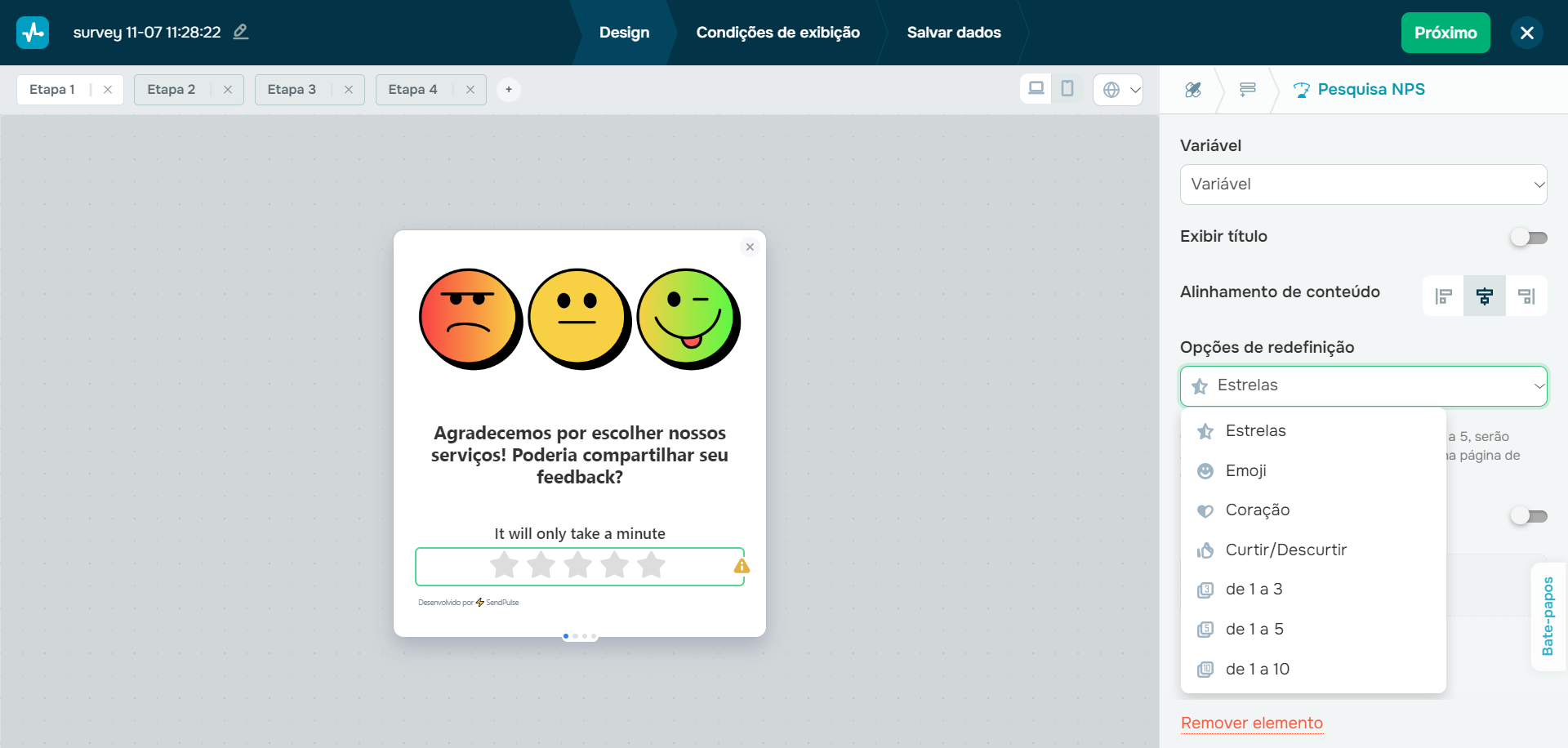Go to Condições de exibição step
Viewport: 1568px width, 748px height.
click(x=778, y=33)
